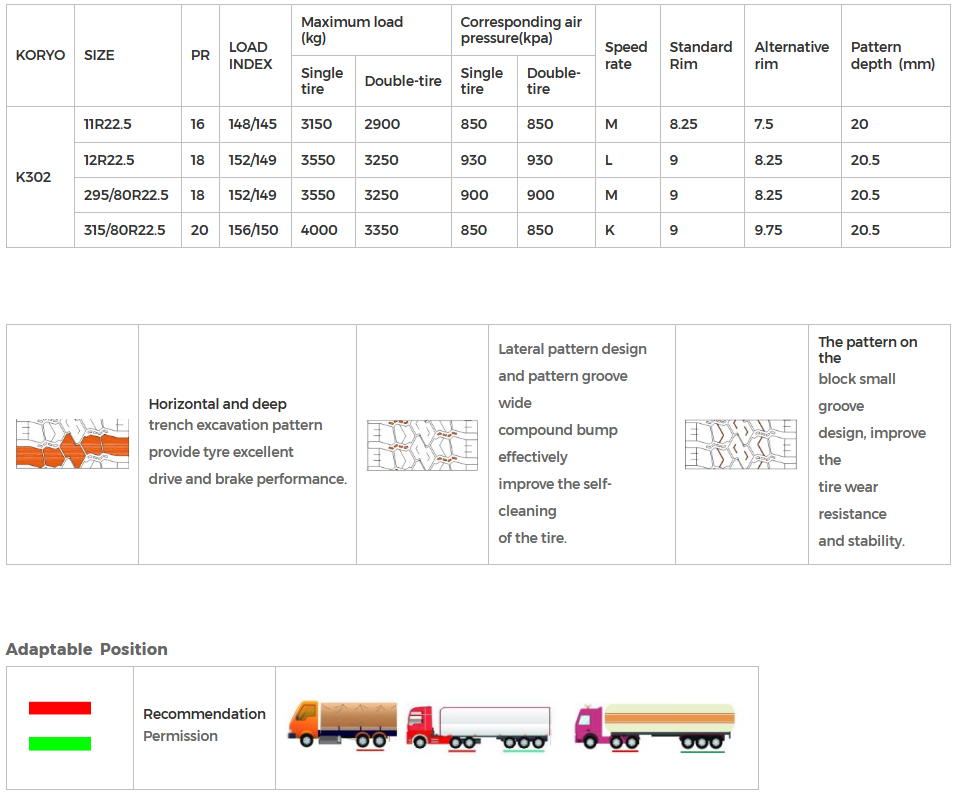This screenshot has width=960, height=804.
Task: Select the 295/80R22.5 size cell
Action: click(x=126, y=195)
